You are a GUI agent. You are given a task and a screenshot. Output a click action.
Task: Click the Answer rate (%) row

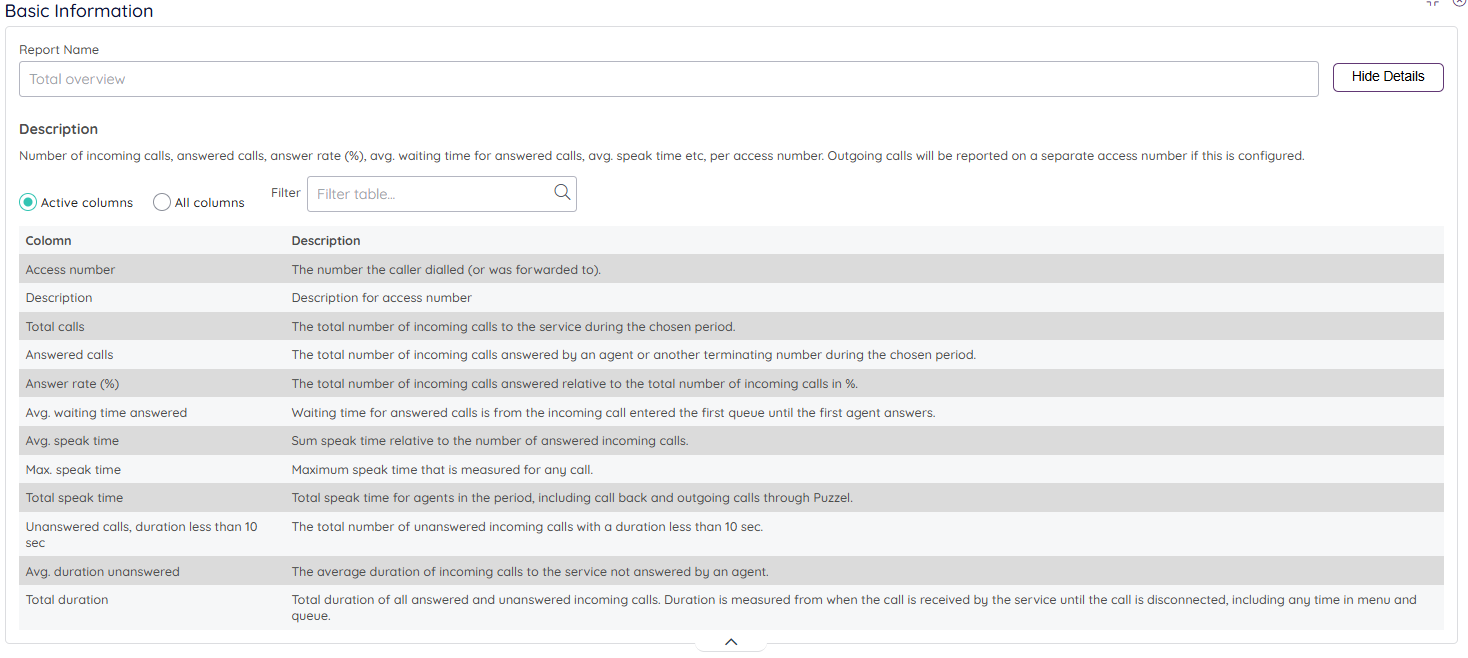pos(72,383)
